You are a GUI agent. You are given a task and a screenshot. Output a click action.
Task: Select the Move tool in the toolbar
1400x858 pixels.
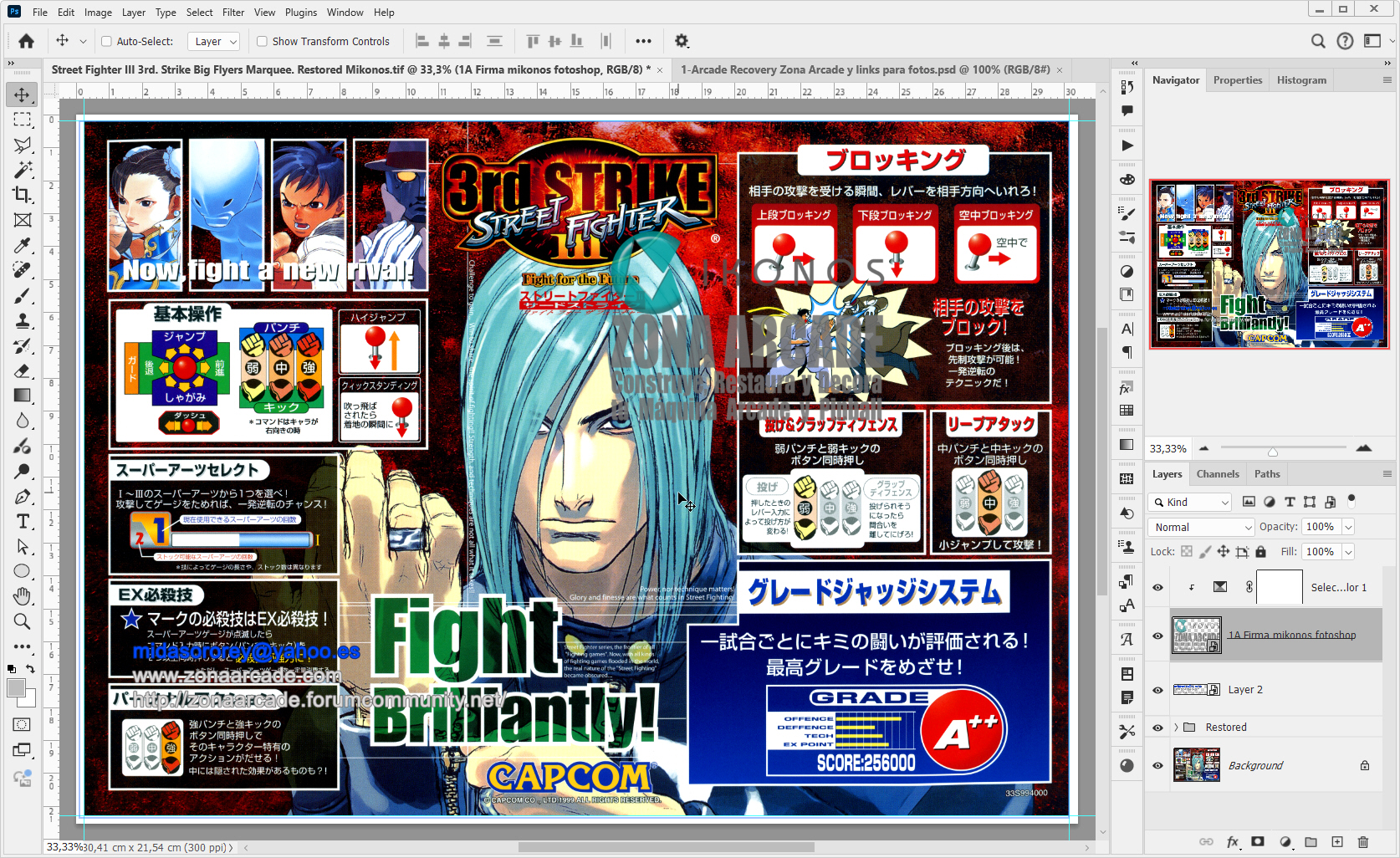click(23, 94)
